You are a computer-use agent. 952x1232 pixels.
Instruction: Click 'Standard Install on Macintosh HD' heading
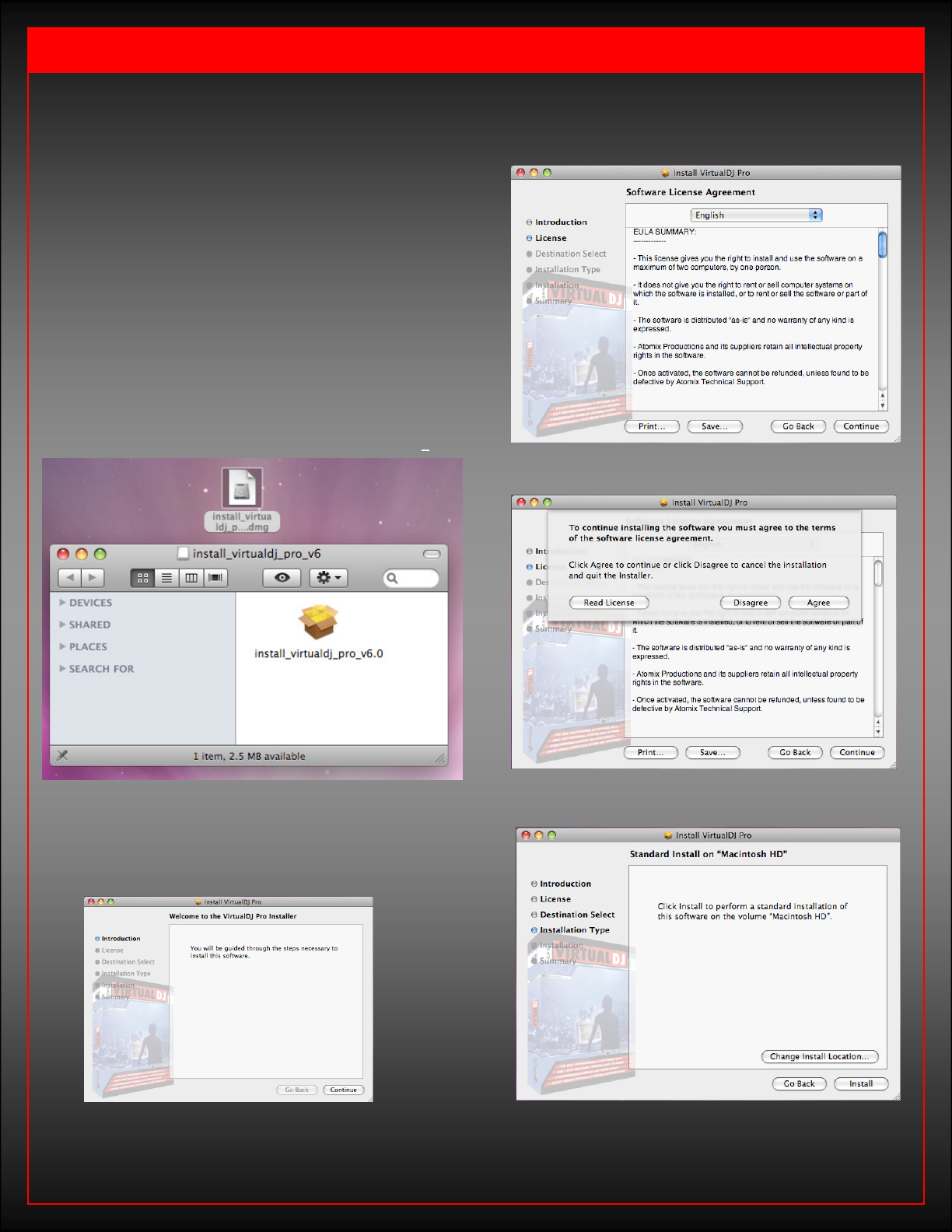[709, 854]
